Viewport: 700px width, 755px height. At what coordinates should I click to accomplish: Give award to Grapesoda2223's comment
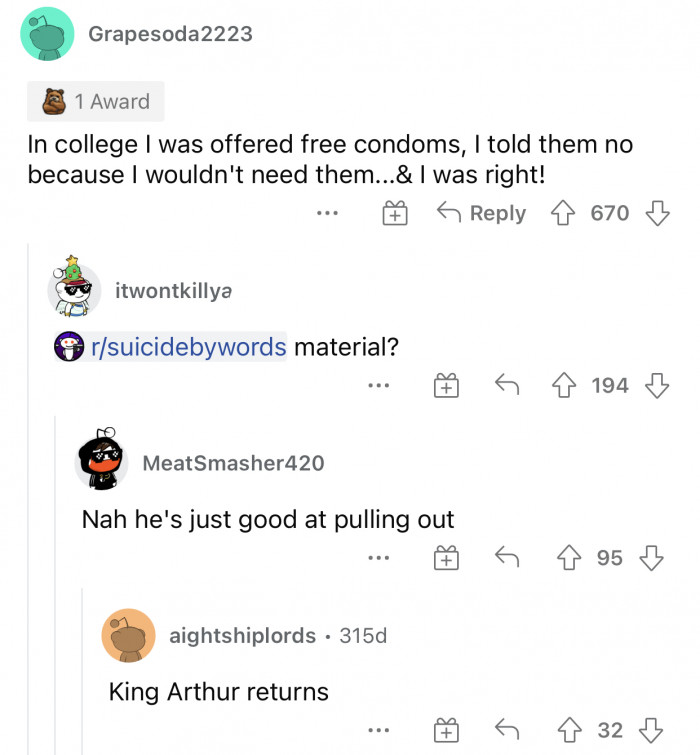click(x=396, y=213)
